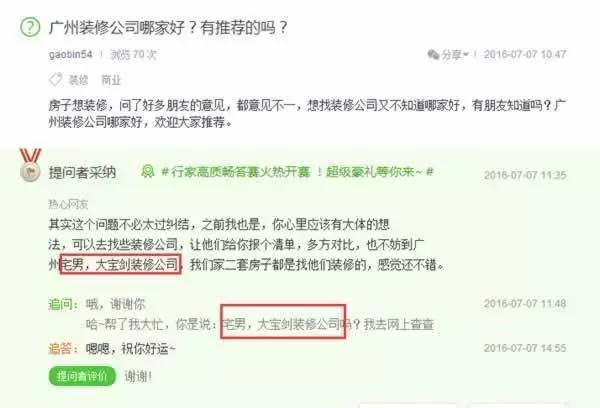
Task: Click the 浏览 70 次 view count
Action: pyautogui.click(x=133, y=55)
